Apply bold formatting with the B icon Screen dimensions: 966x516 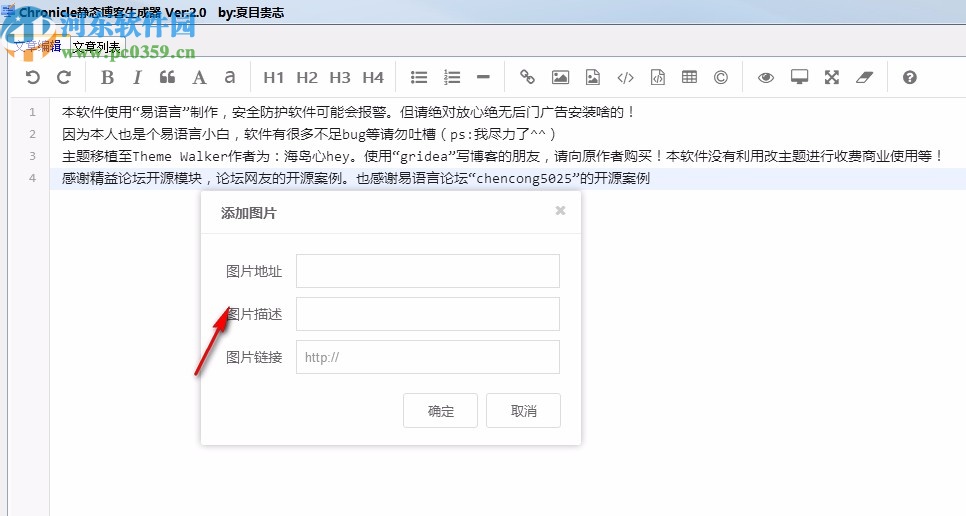(107, 77)
